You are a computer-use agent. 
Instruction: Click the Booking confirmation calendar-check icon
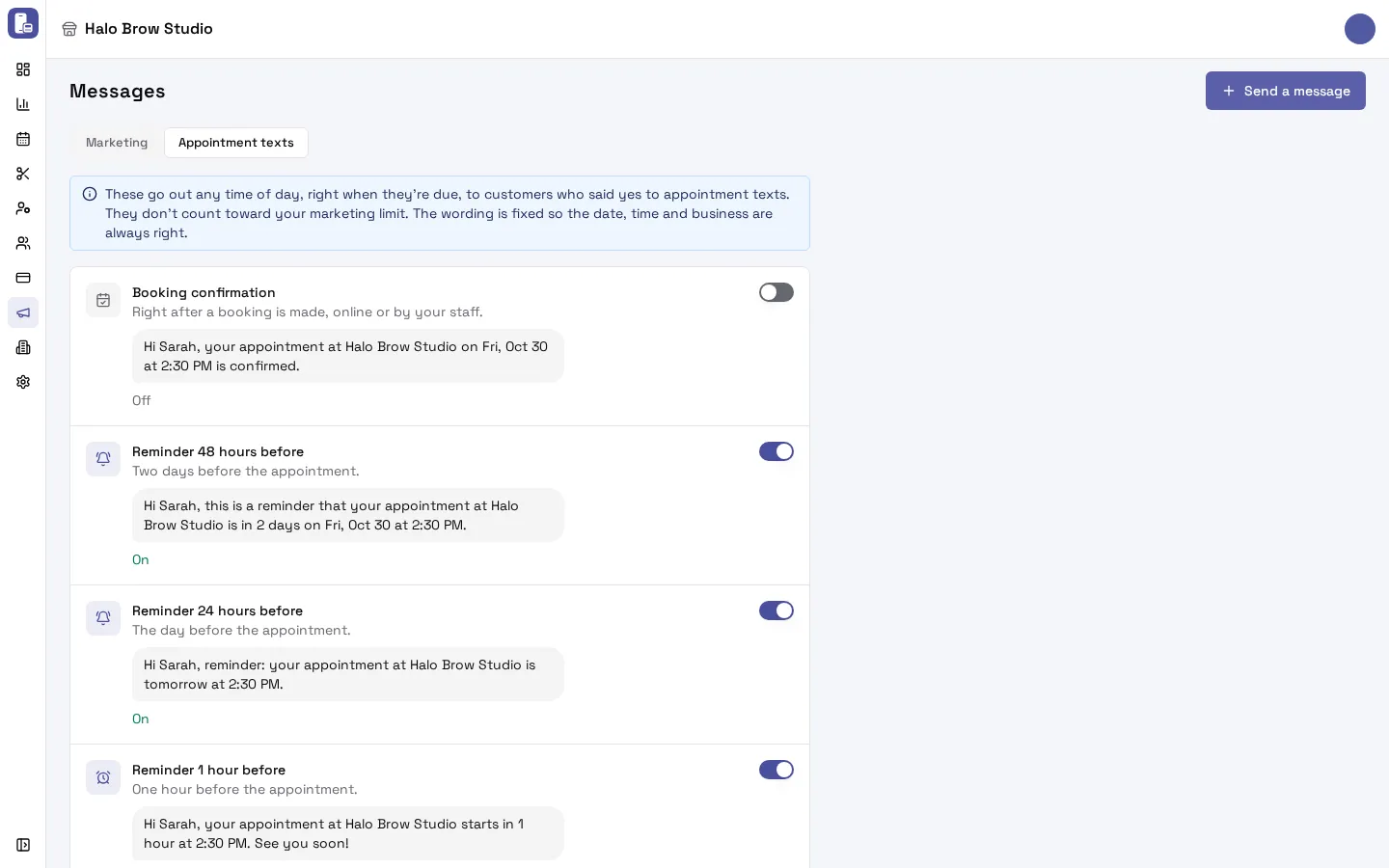(103, 300)
